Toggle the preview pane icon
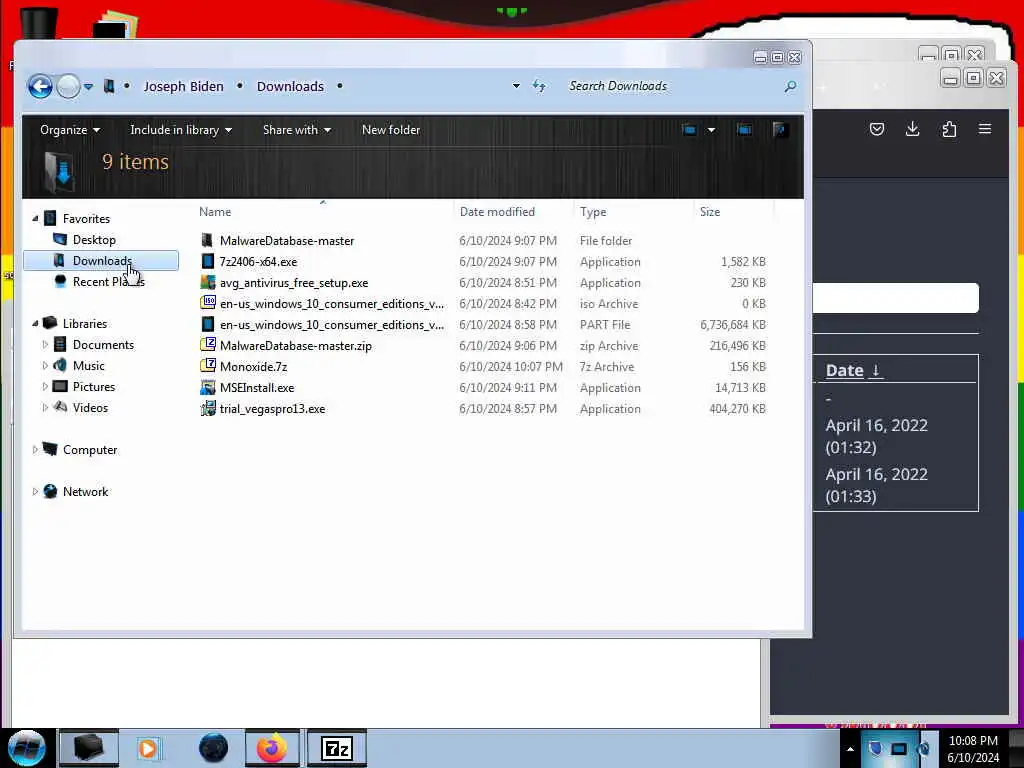1024x768 pixels. click(744, 130)
